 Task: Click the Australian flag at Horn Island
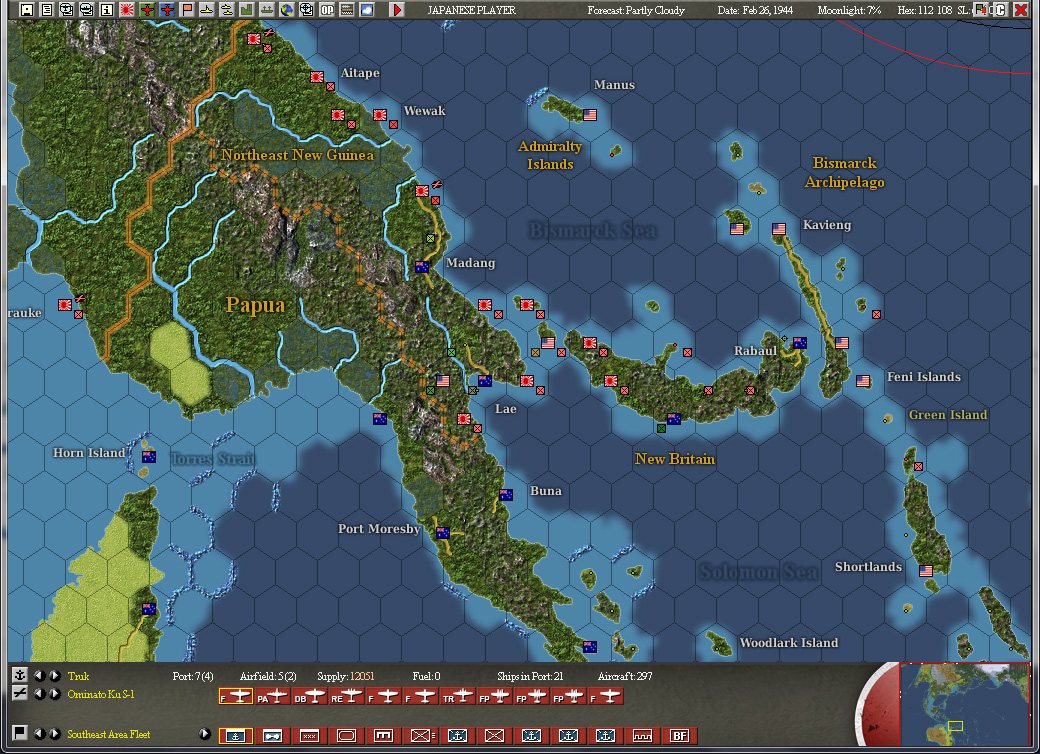pos(149,456)
